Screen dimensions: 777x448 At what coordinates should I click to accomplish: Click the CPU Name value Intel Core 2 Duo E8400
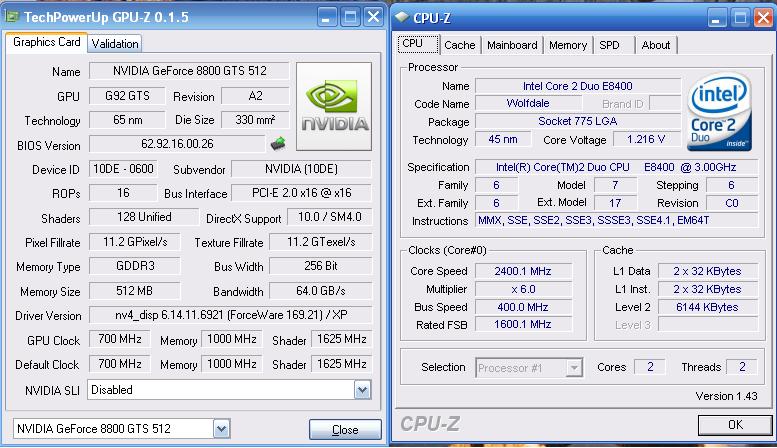577,86
